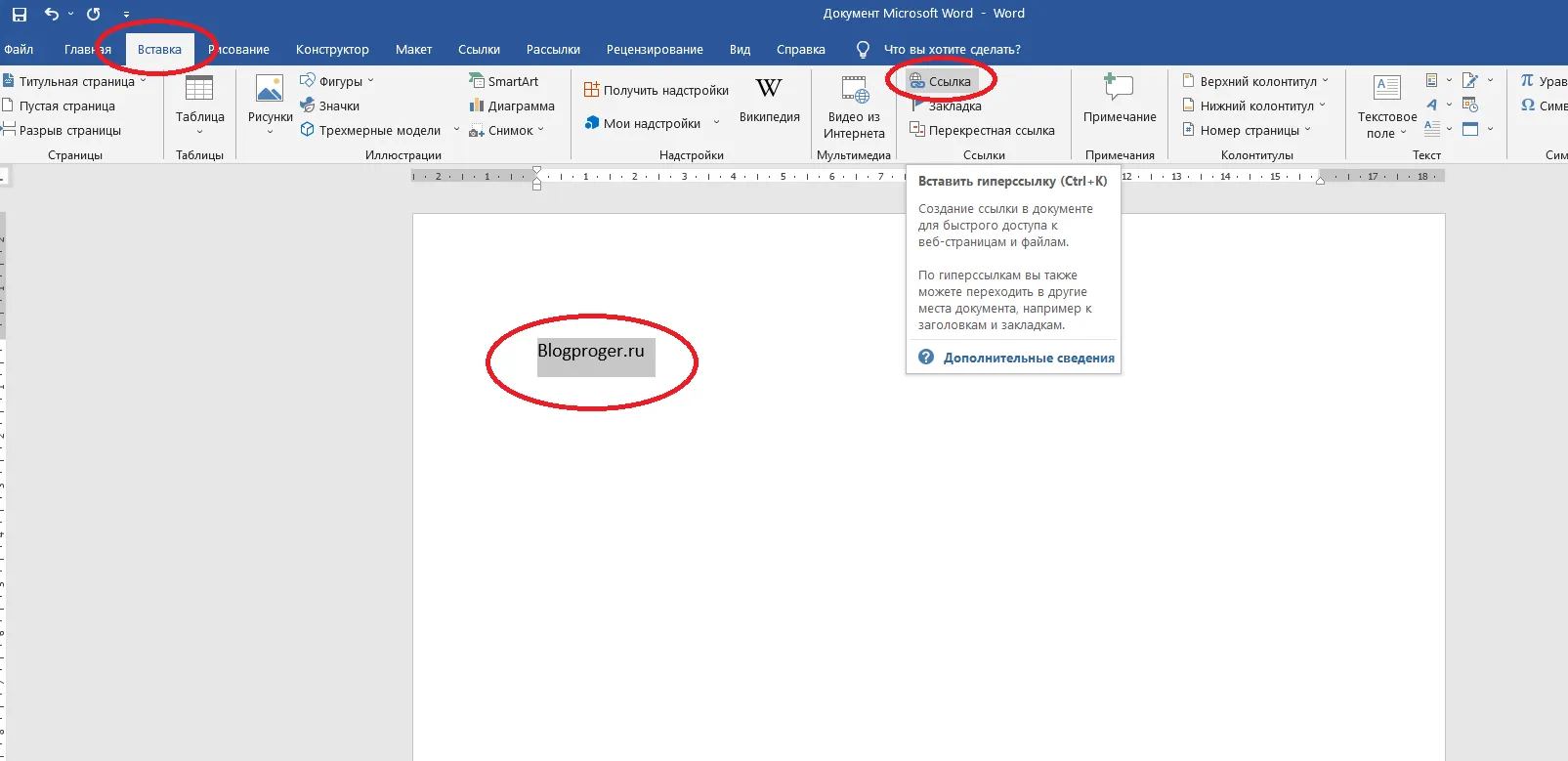Click Получить надстройки to get add-ins

tap(657, 90)
